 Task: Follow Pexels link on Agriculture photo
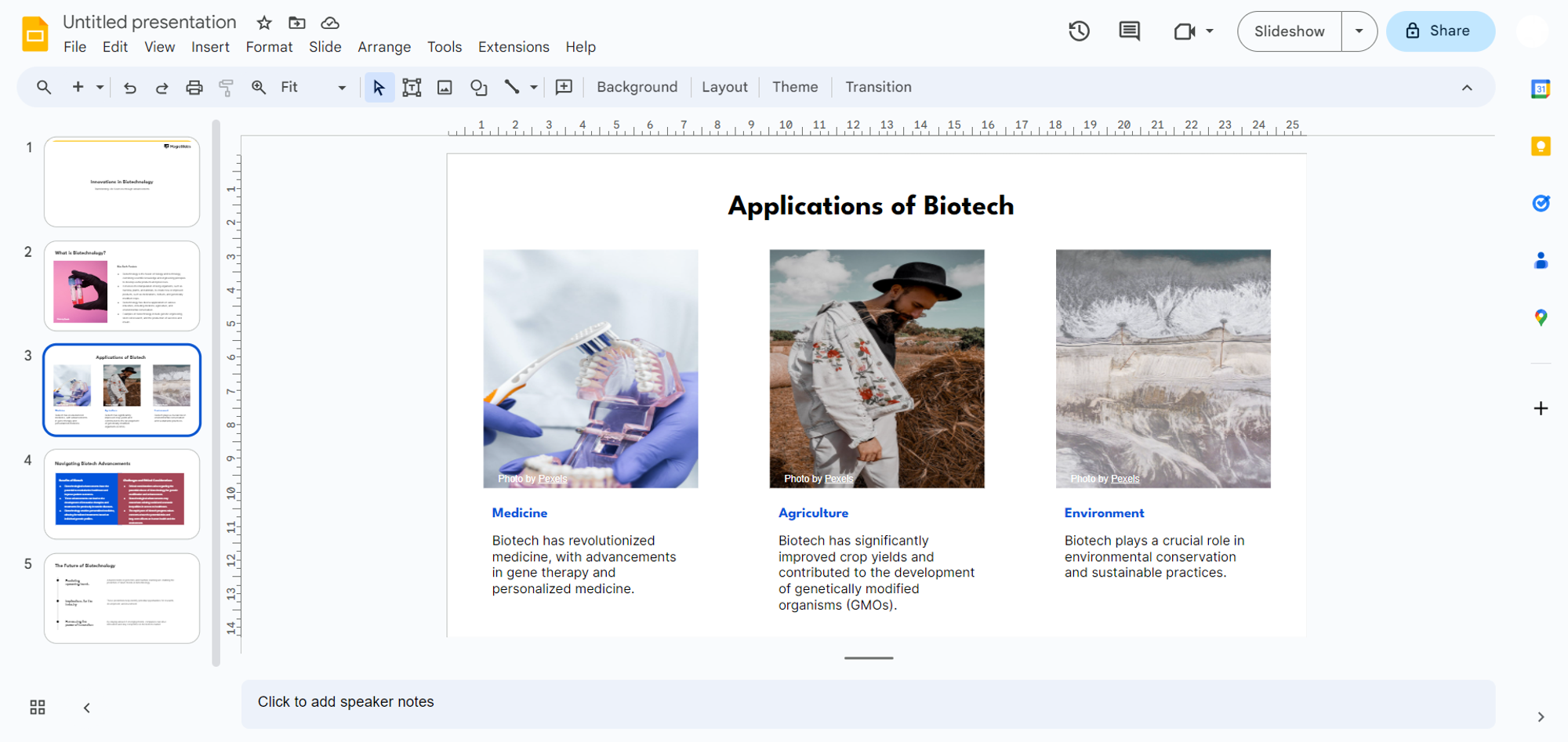[x=838, y=479]
